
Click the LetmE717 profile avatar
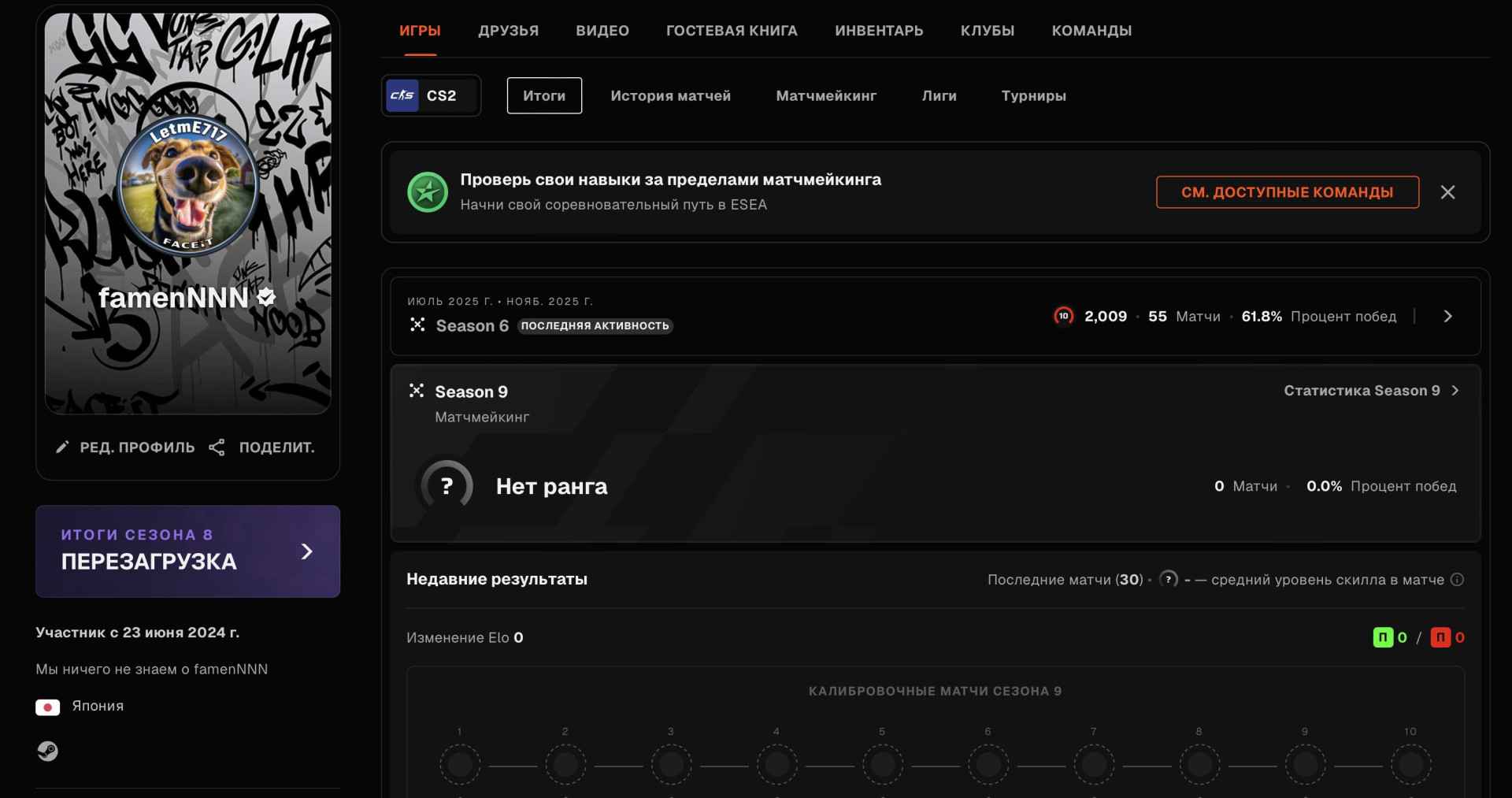tap(188, 187)
